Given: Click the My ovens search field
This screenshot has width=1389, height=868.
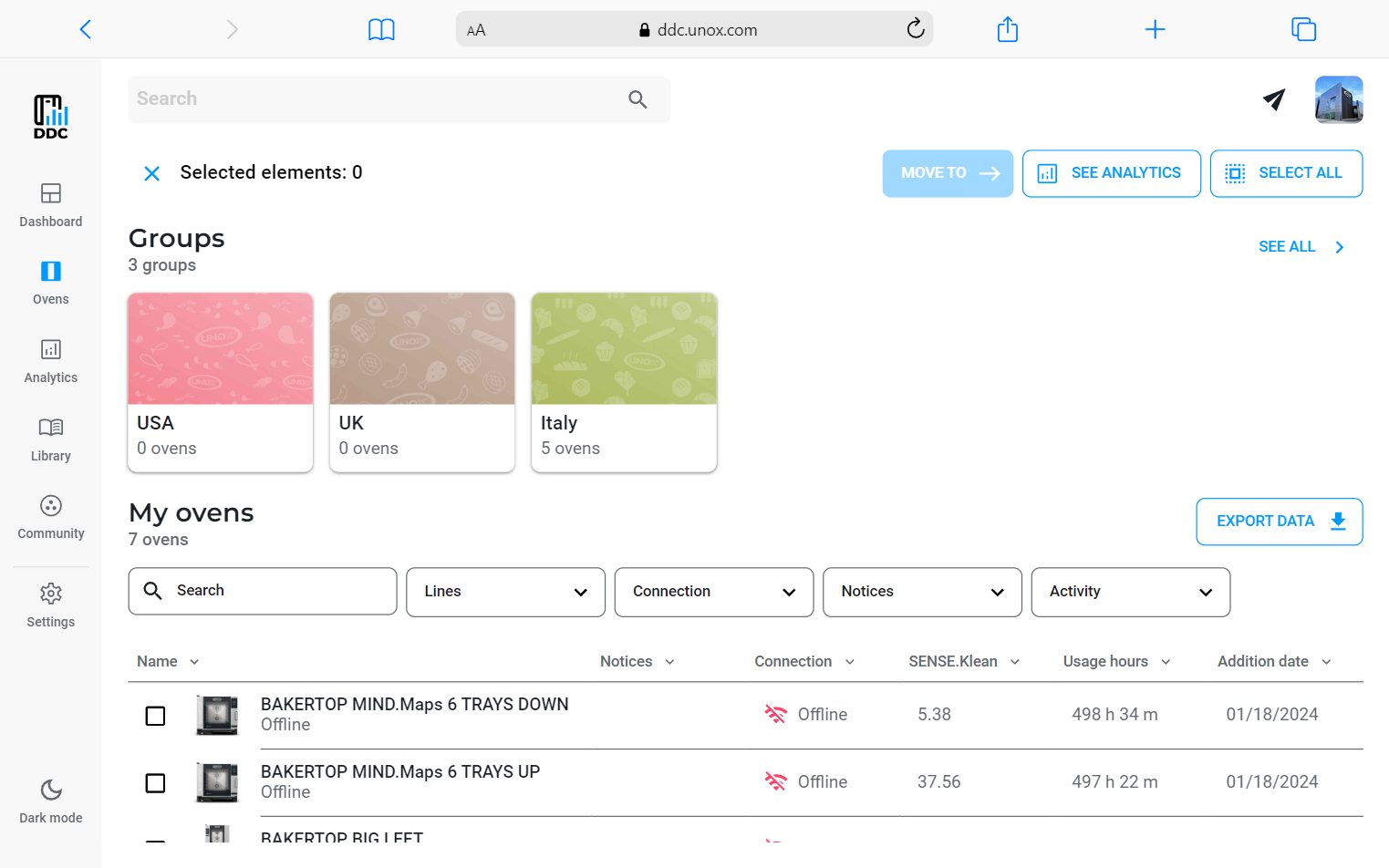Looking at the screenshot, I should [x=263, y=591].
